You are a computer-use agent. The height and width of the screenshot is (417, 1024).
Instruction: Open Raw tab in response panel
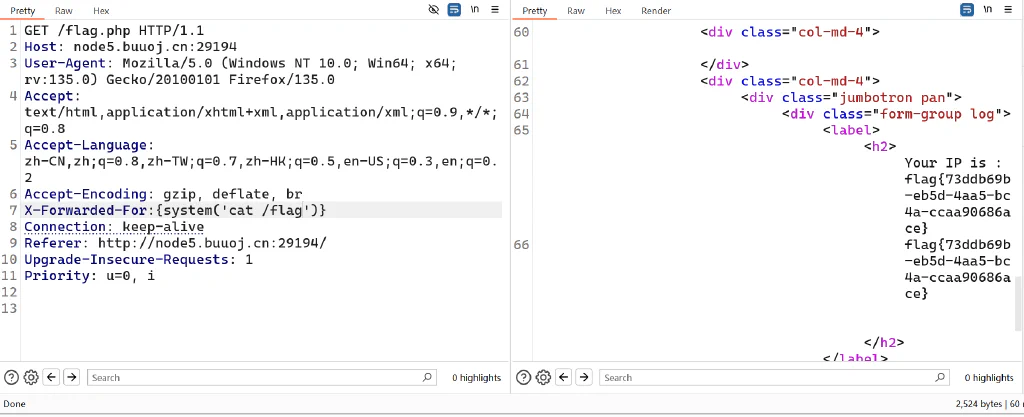tap(576, 10)
